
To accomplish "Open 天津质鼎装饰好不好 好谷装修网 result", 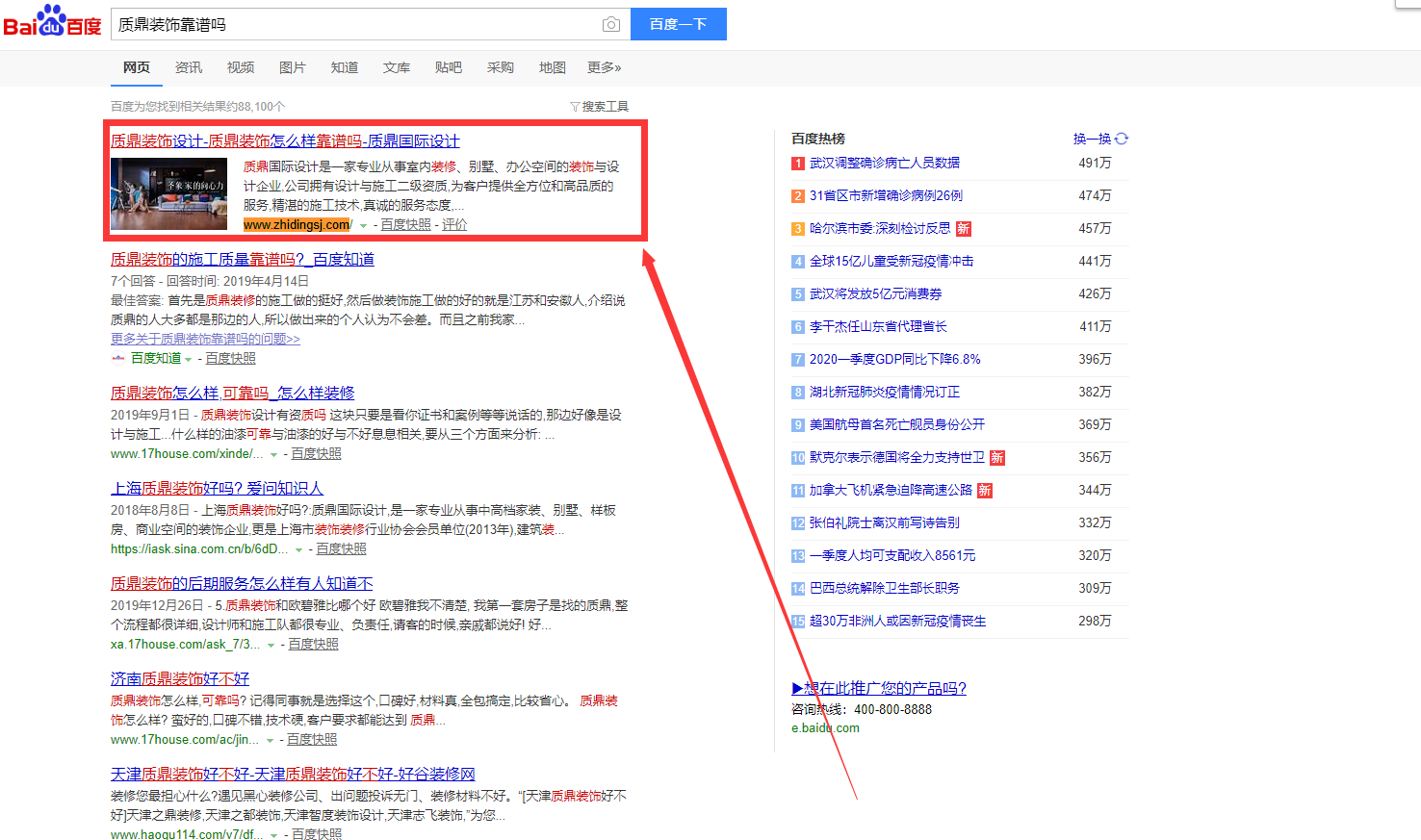I will (x=293, y=775).
